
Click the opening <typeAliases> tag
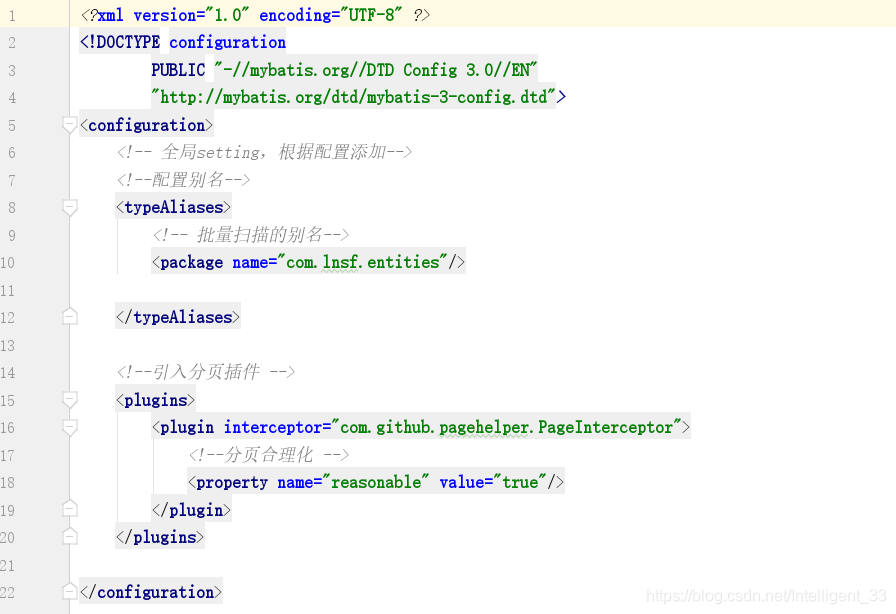click(x=173, y=207)
